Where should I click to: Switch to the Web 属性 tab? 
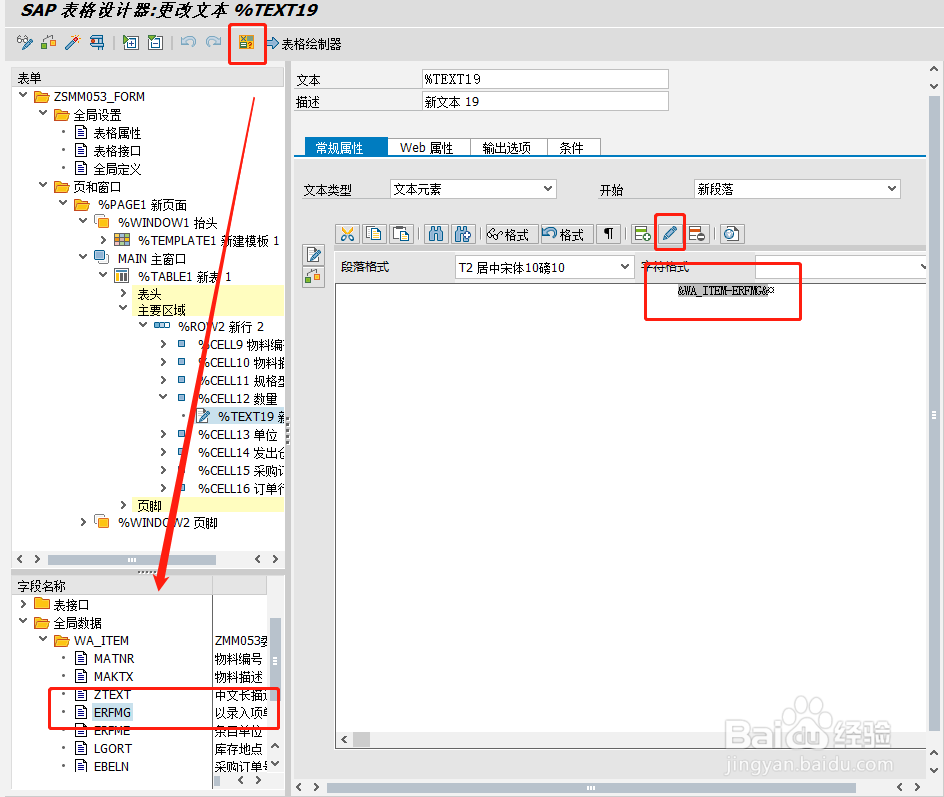point(428,146)
